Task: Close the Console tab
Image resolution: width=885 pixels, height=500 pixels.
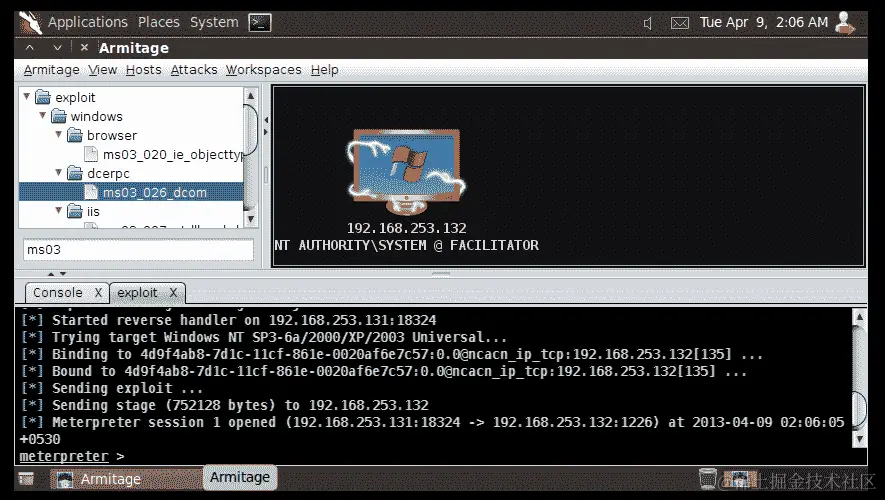Action: [x=98, y=293]
